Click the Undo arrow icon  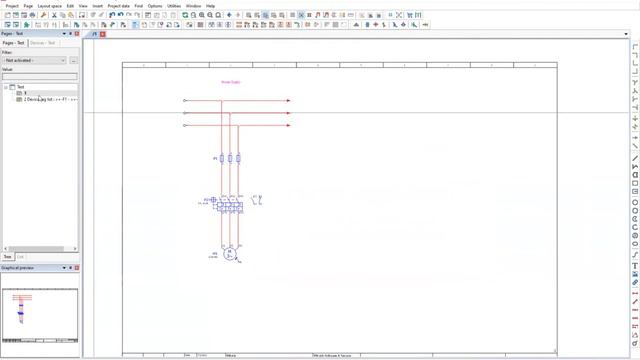[120, 15]
